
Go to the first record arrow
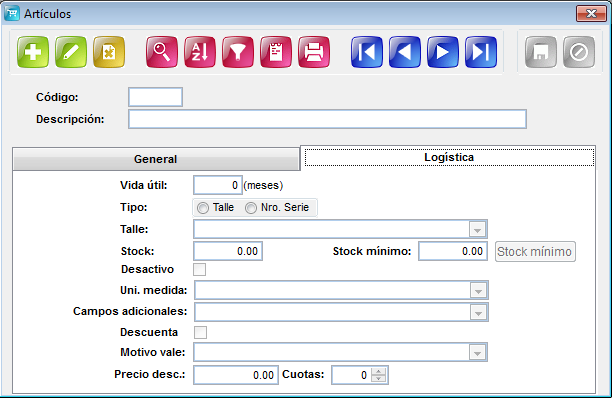pos(366,52)
